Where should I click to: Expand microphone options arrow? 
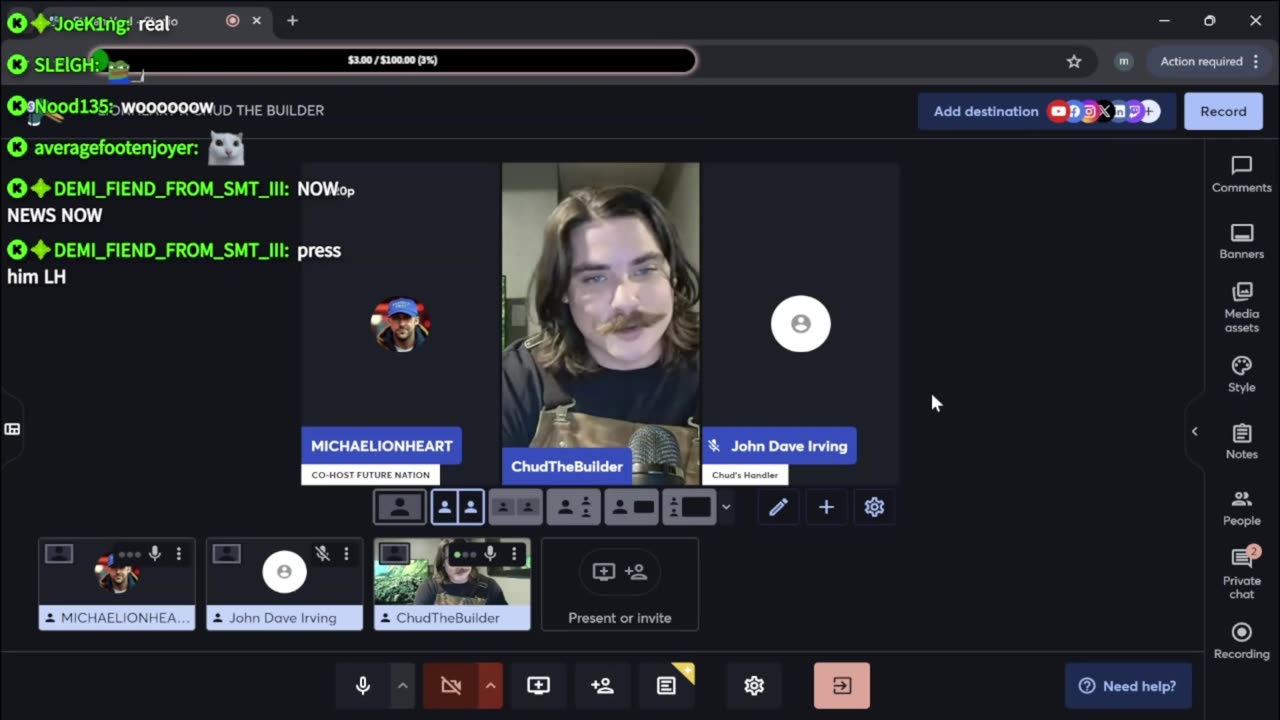click(402, 686)
